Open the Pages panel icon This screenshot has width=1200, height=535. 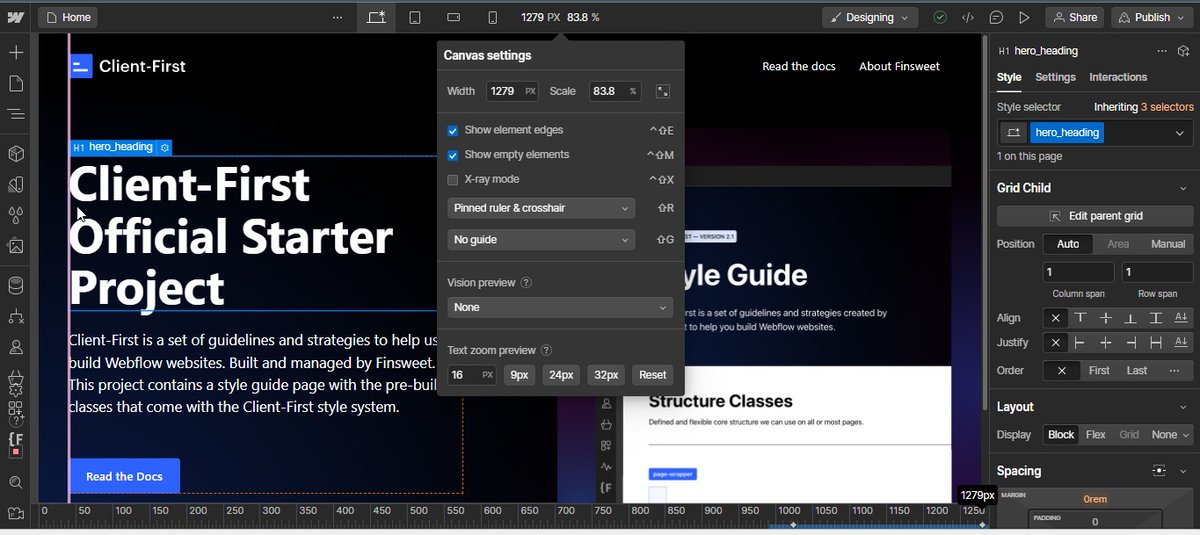(15, 83)
